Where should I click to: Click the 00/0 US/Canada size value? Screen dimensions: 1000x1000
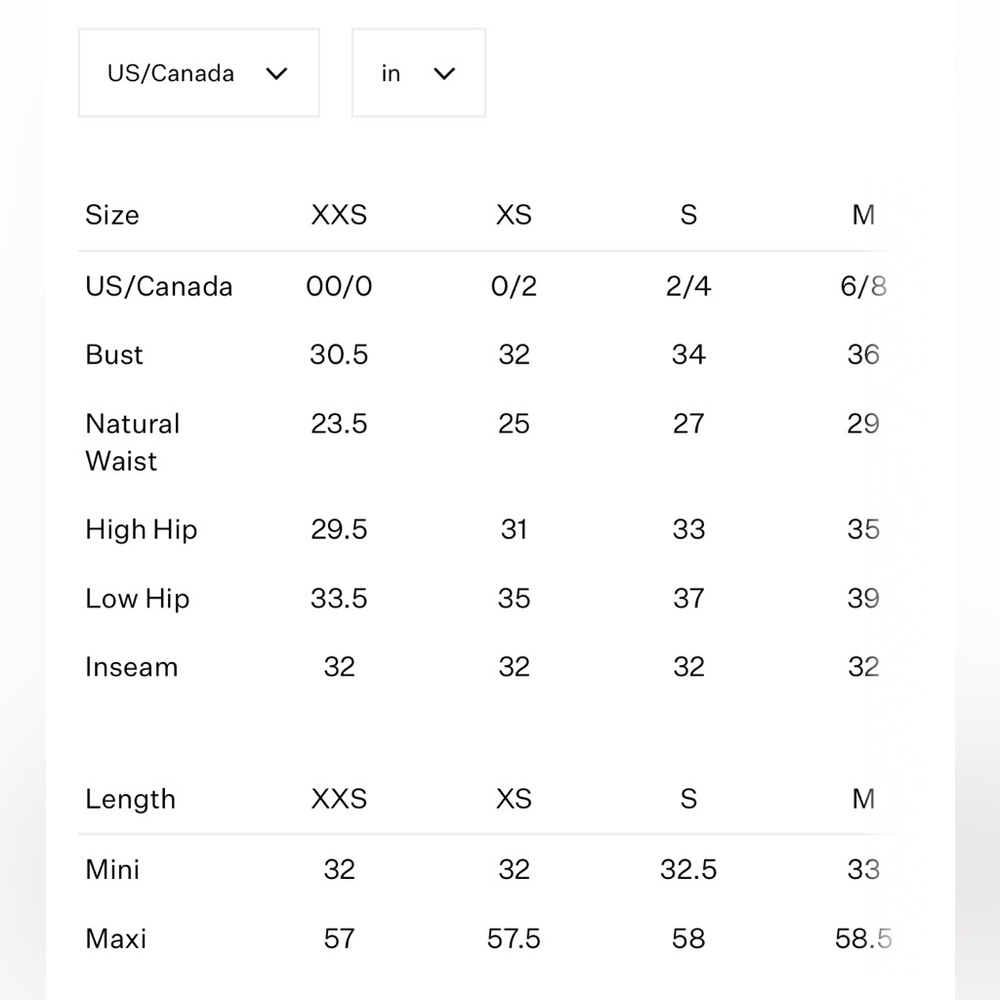pos(339,286)
